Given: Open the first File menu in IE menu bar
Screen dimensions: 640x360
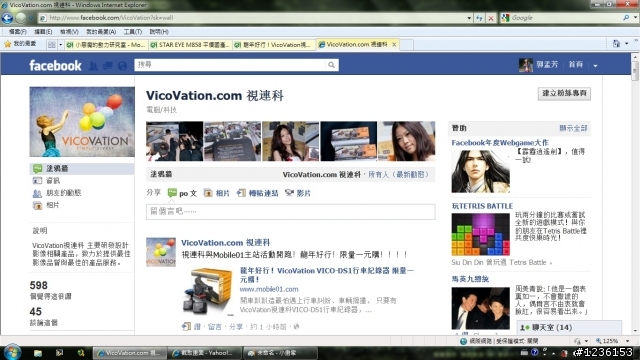Looking at the screenshot, I should [18, 32].
